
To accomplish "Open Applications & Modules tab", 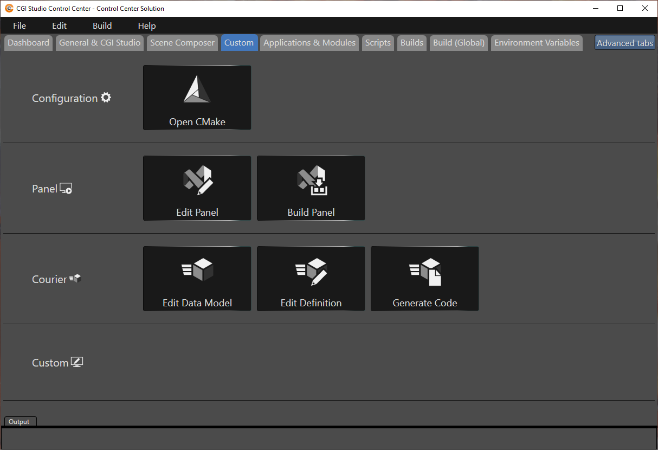I will [x=310, y=43].
